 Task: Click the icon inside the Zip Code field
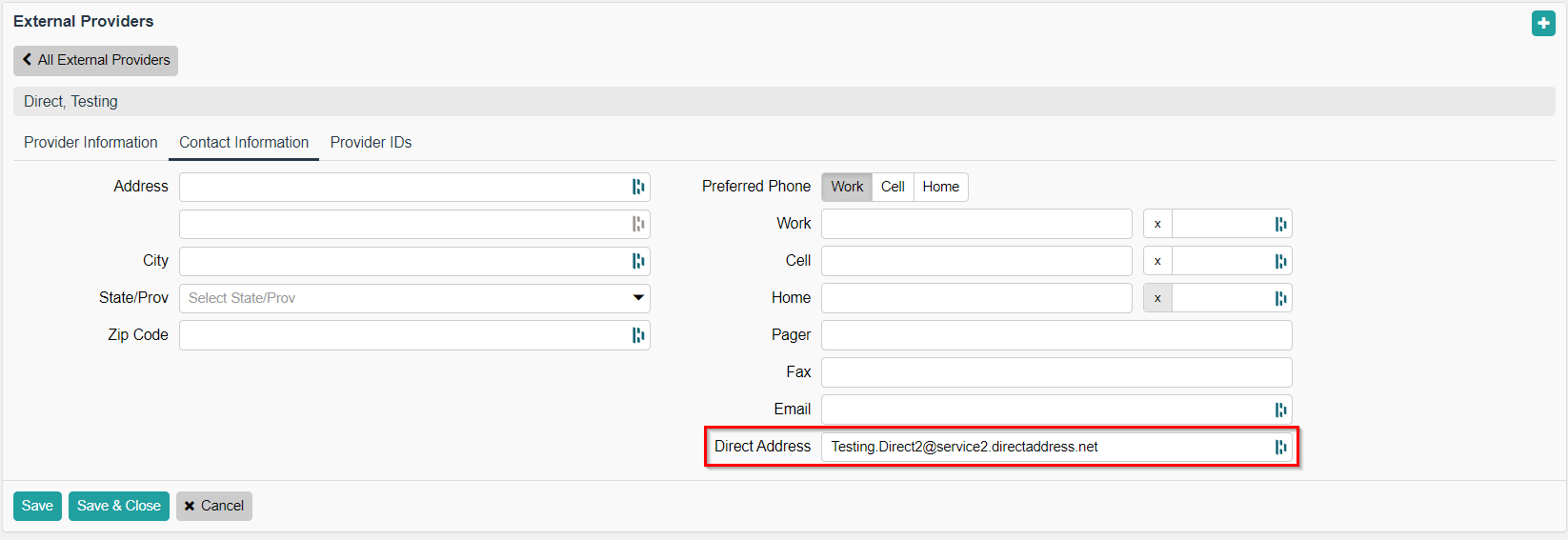click(x=638, y=335)
